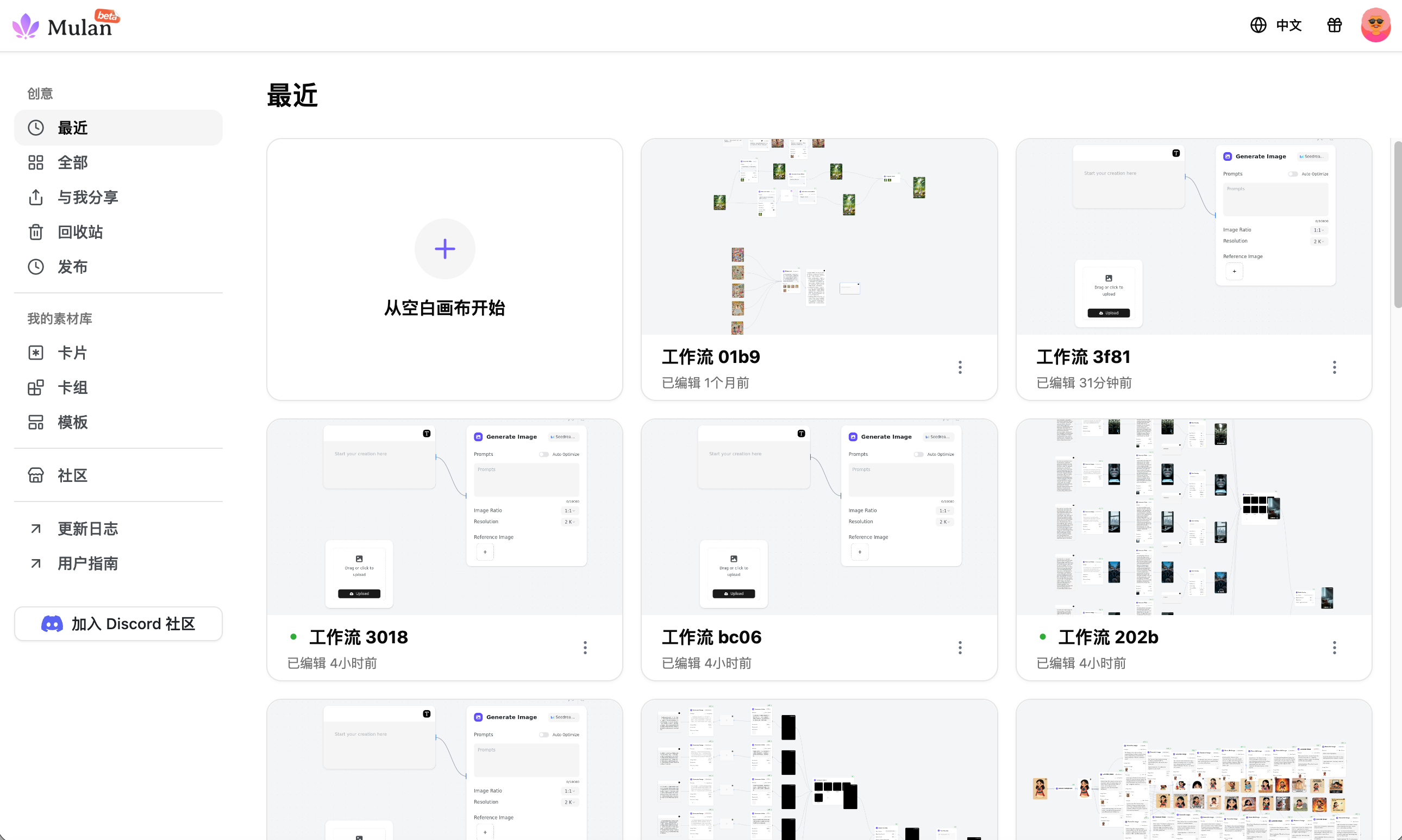Select the 模板 templates item
The image size is (1402, 840).
click(x=118, y=422)
